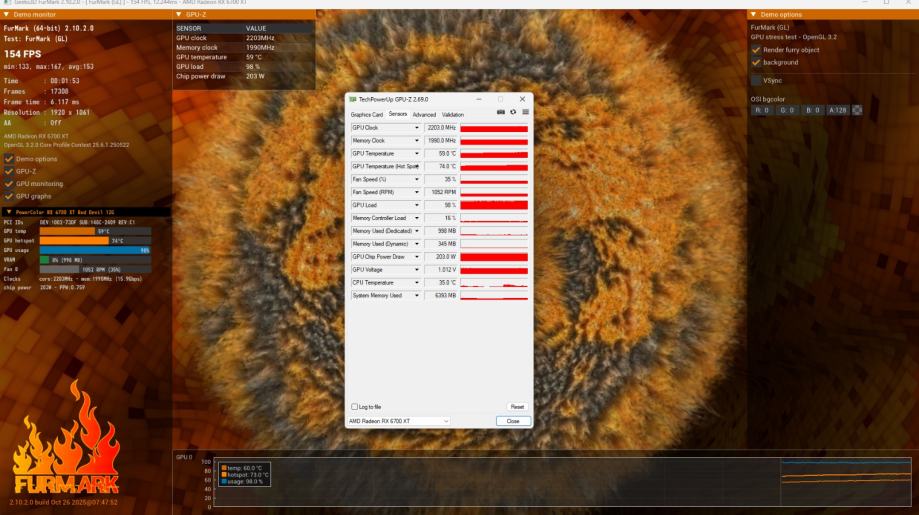
Task: Click the 154 FPS readout
Action: coord(23,54)
